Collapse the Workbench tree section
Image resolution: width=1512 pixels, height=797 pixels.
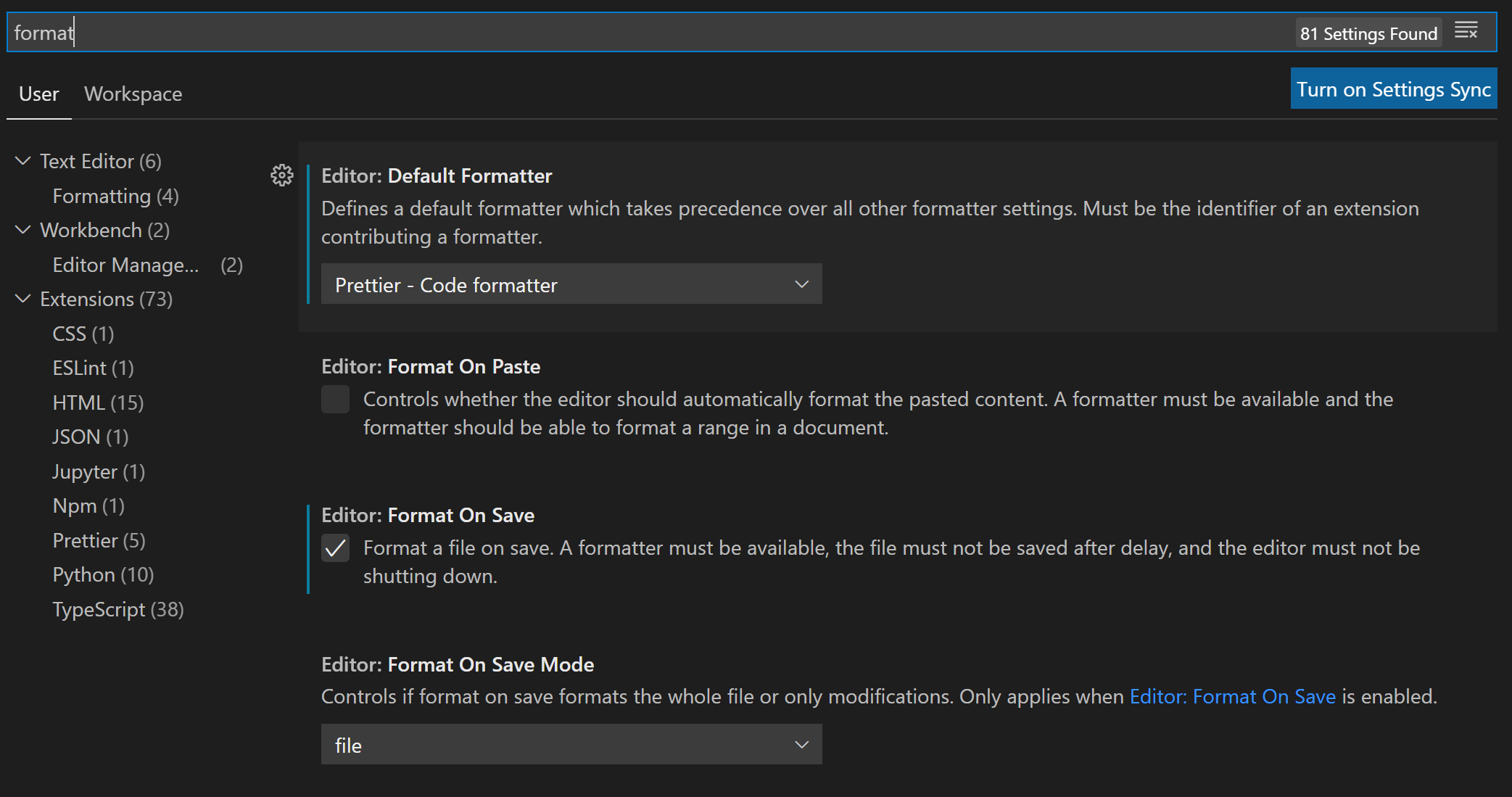(23, 230)
